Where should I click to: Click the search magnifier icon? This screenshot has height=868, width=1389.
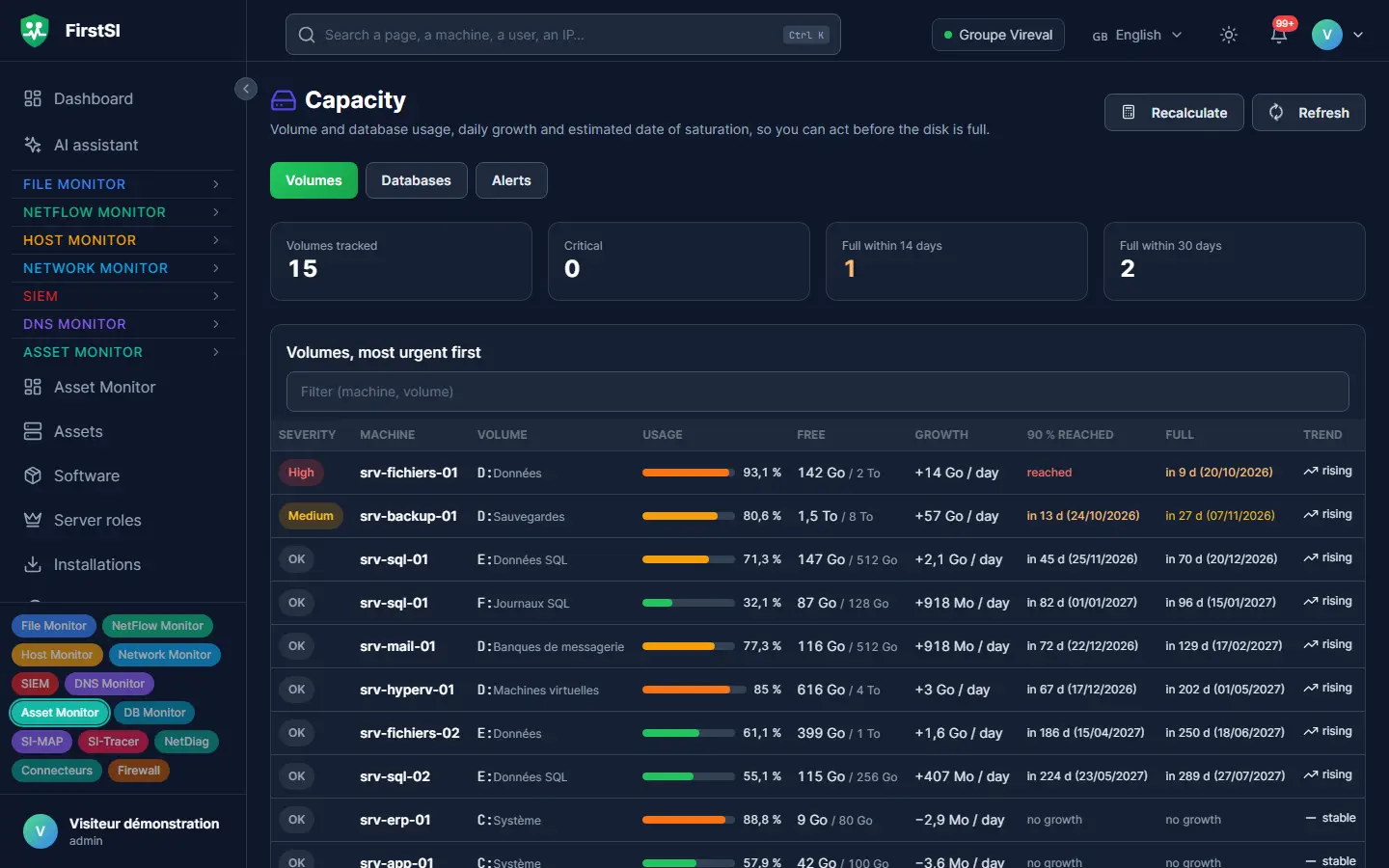[x=307, y=35]
